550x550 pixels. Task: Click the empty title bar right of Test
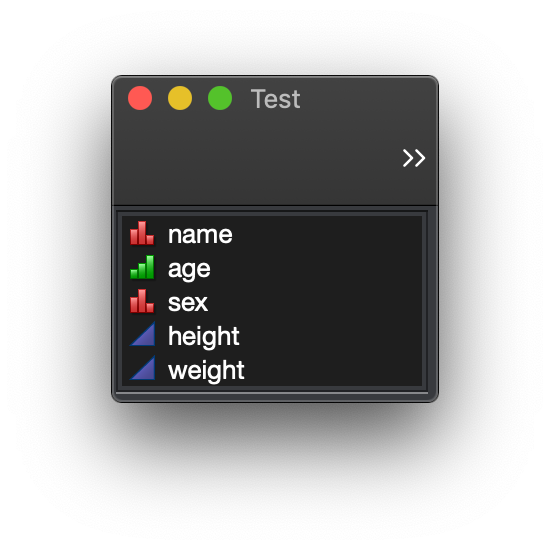(367, 98)
